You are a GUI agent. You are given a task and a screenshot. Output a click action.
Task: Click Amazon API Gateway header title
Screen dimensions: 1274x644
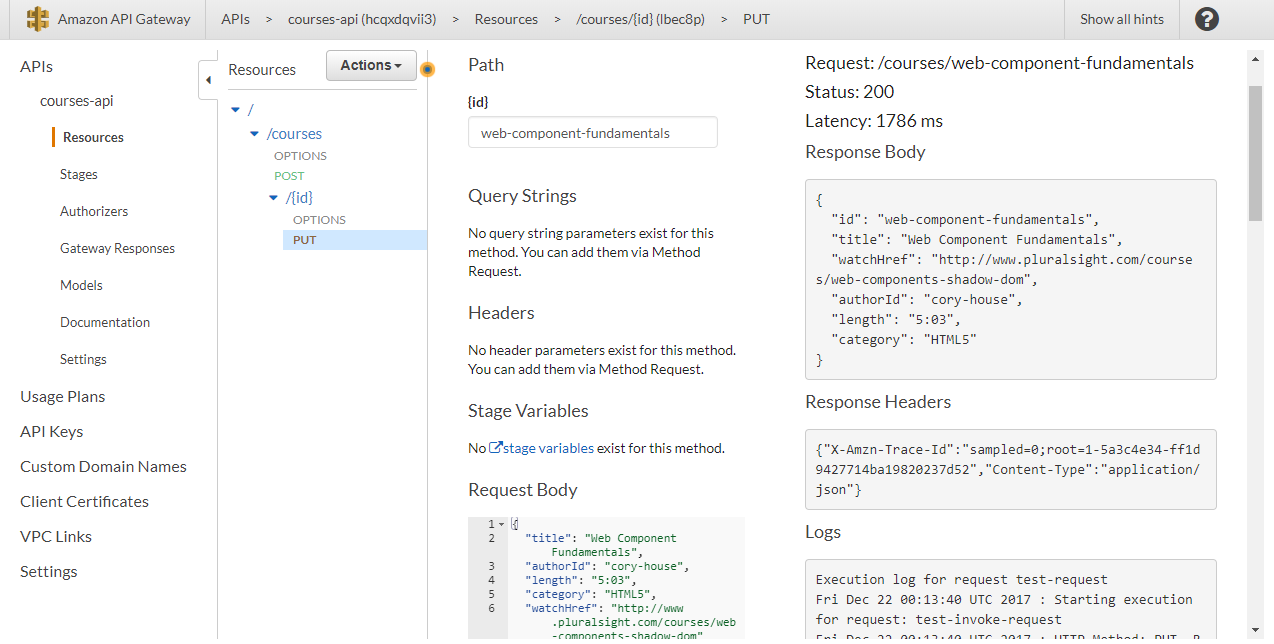(x=124, y=19)
